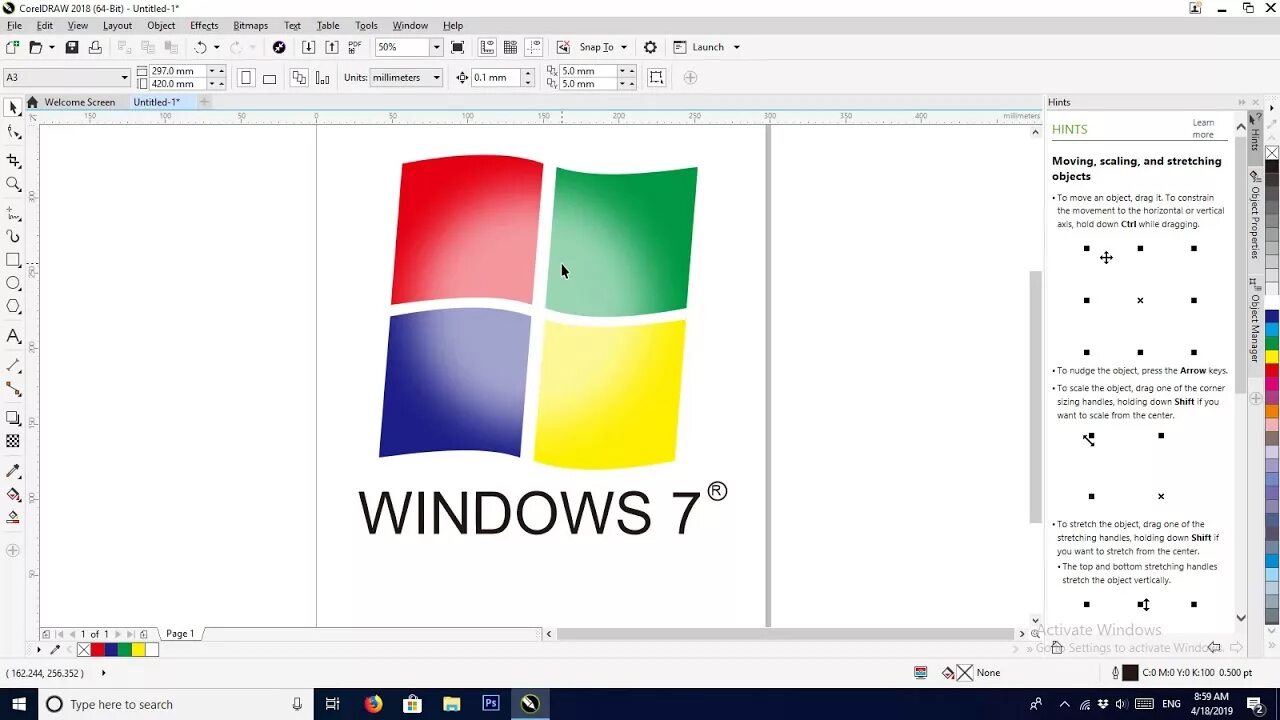Click the green swatch in document palette
The height and width of the screenshot is (720, 1280).
click(124, 649)
